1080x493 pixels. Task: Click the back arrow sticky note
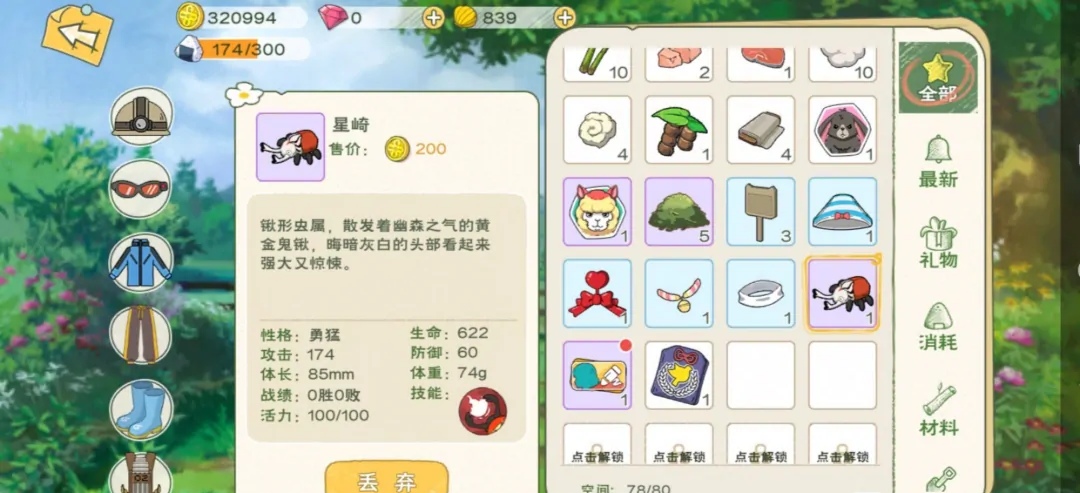coord(77,34)
